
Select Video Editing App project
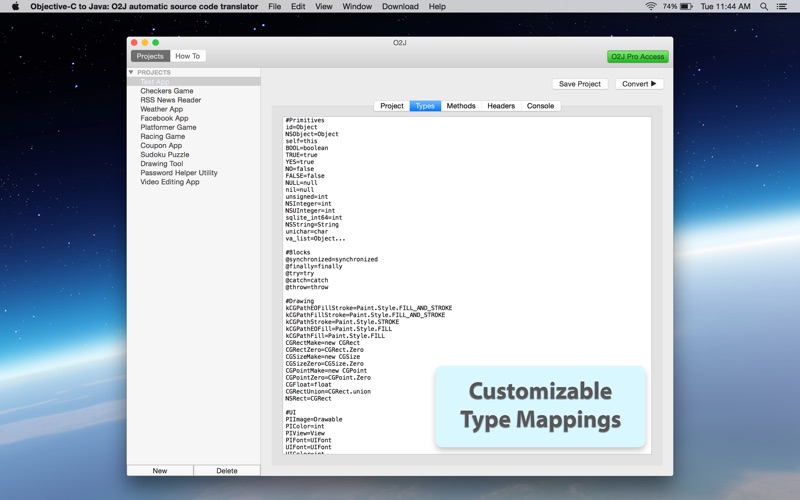tap(194, 182)
